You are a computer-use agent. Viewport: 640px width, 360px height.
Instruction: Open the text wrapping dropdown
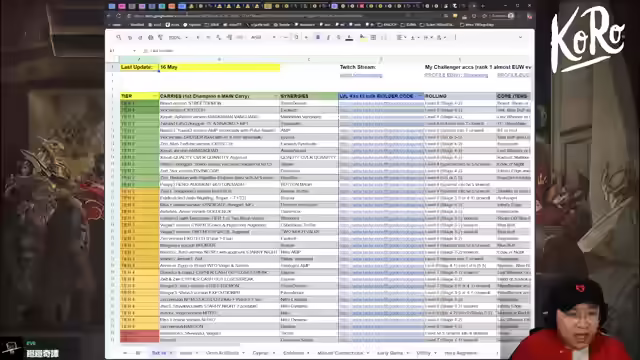tap(427, 38)
